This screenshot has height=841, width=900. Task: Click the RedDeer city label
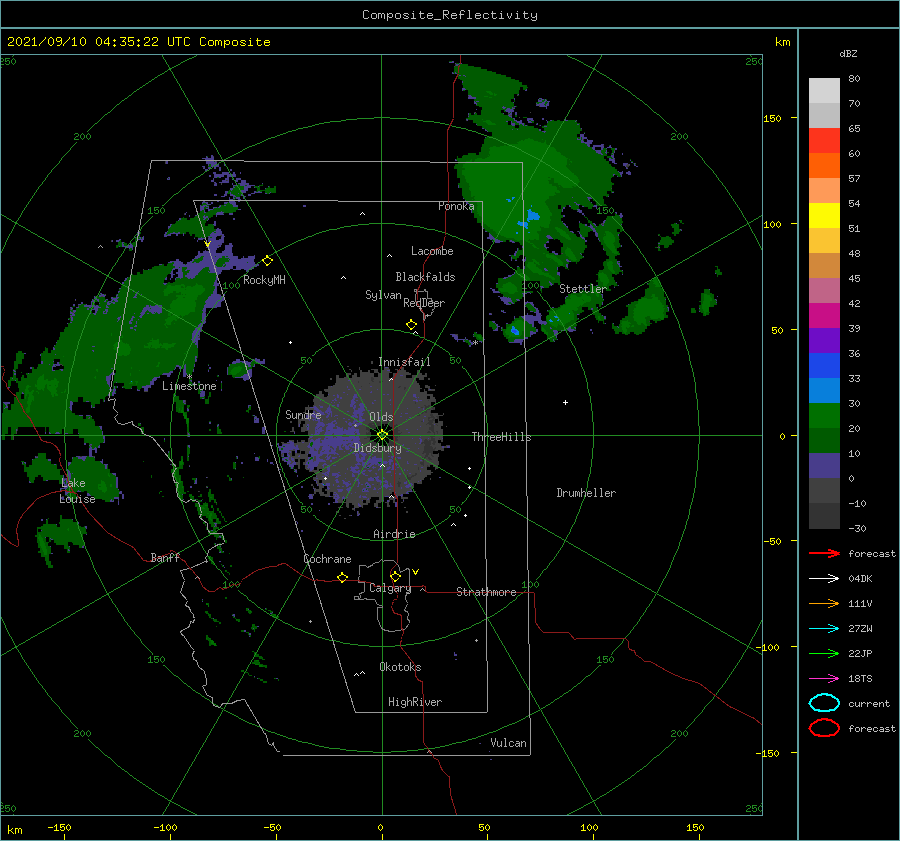click(424, 303)
